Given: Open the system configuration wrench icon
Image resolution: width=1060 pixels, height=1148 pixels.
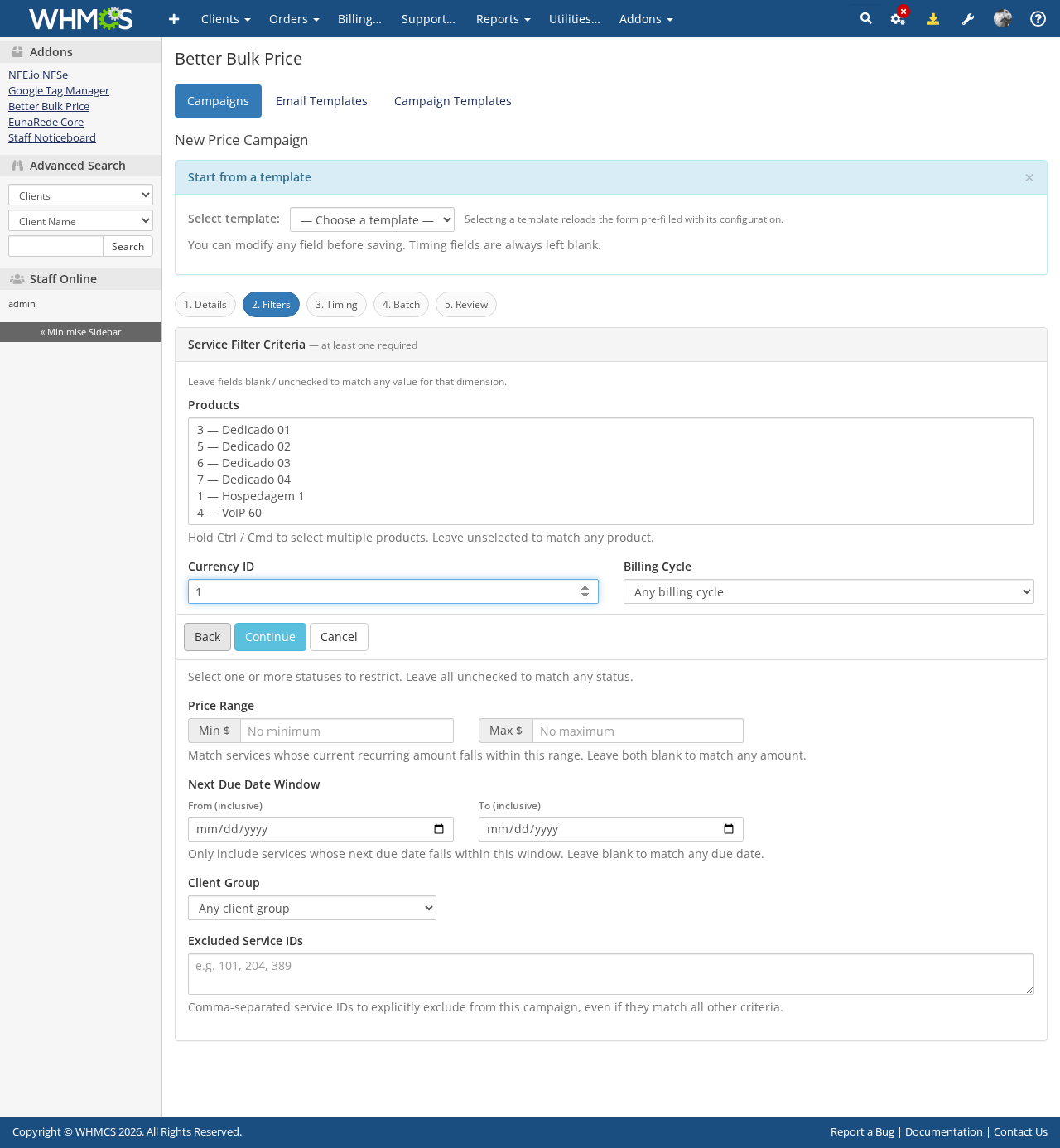Looking at the screenshot, I should point(967,18).
